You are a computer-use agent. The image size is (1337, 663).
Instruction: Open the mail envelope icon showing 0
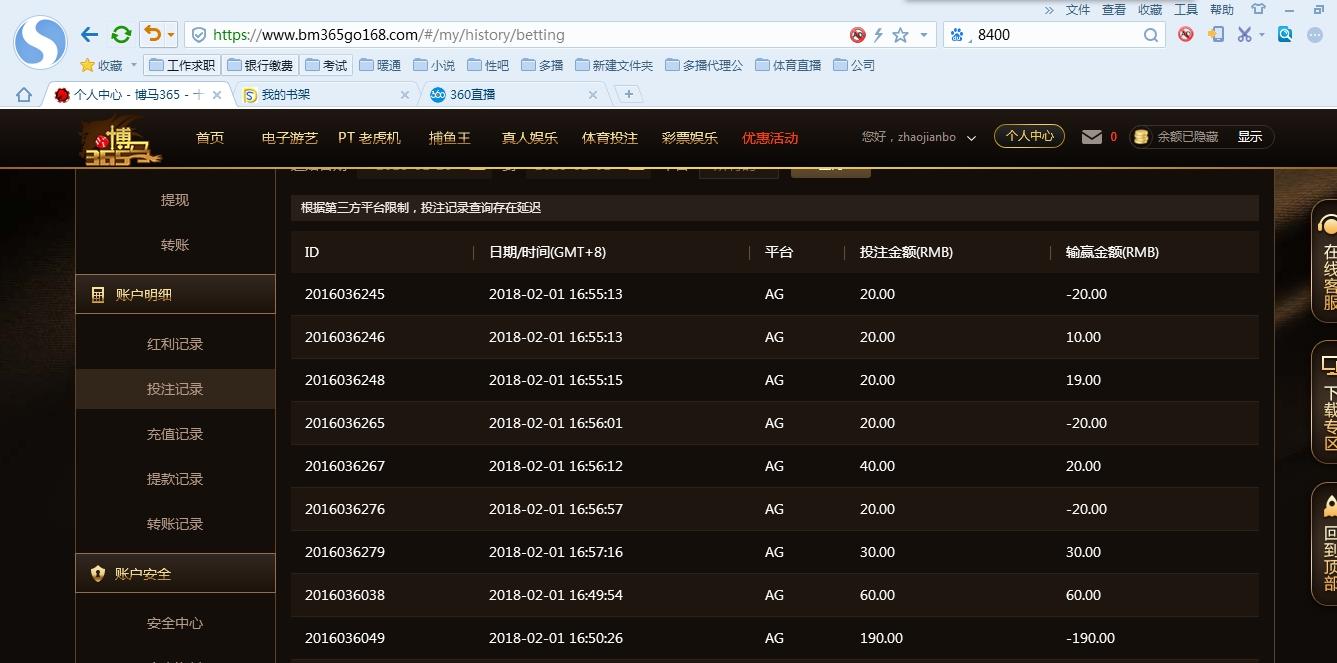1091,137
